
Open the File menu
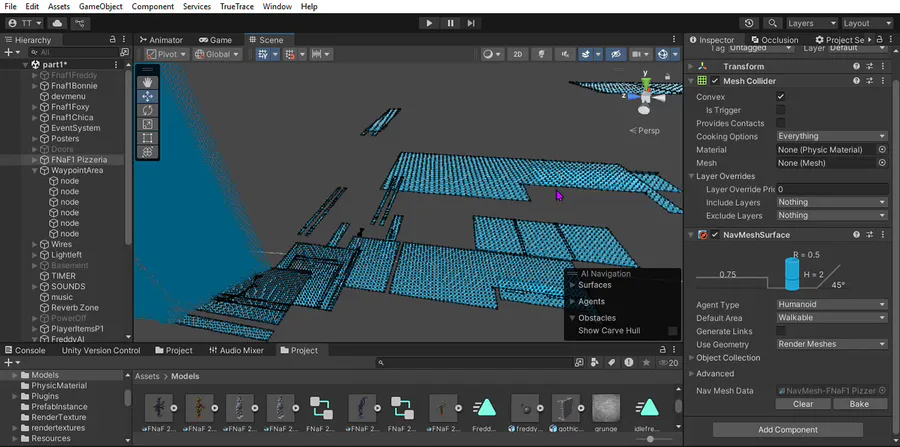[10, 6]
